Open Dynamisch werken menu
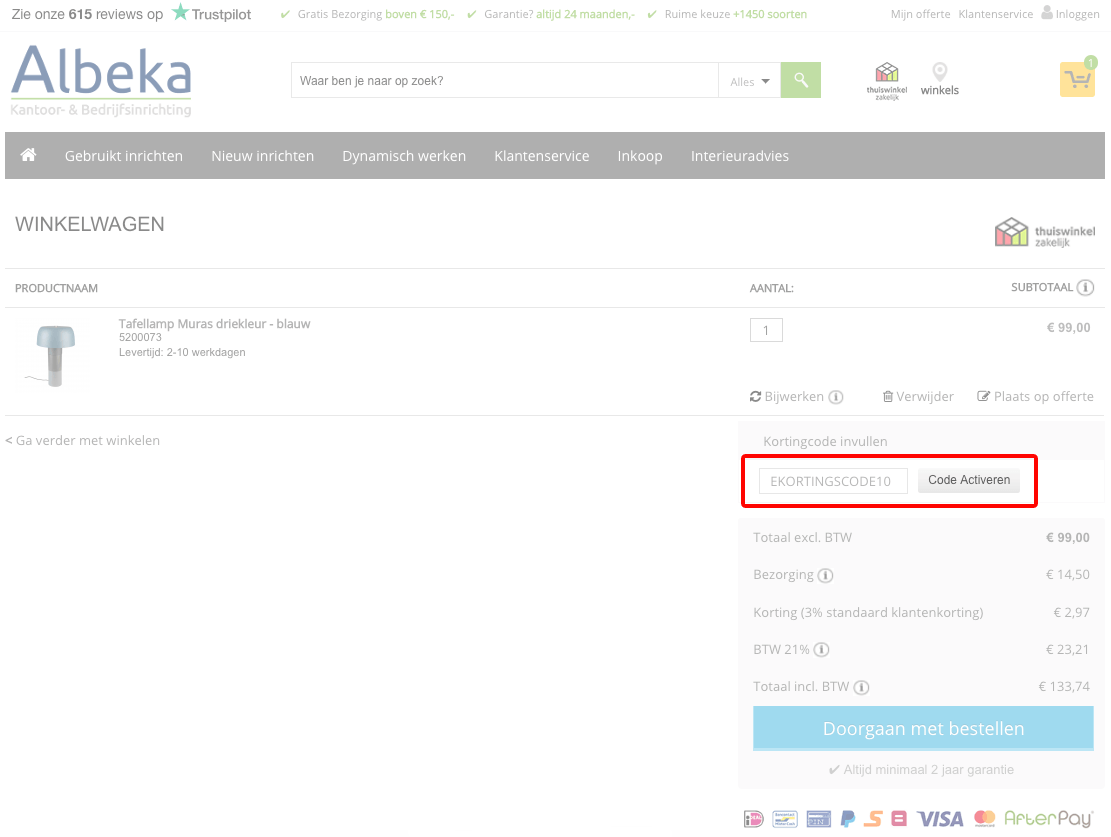Viewport: 1111px width, 837px height. [x=404, y=156]
